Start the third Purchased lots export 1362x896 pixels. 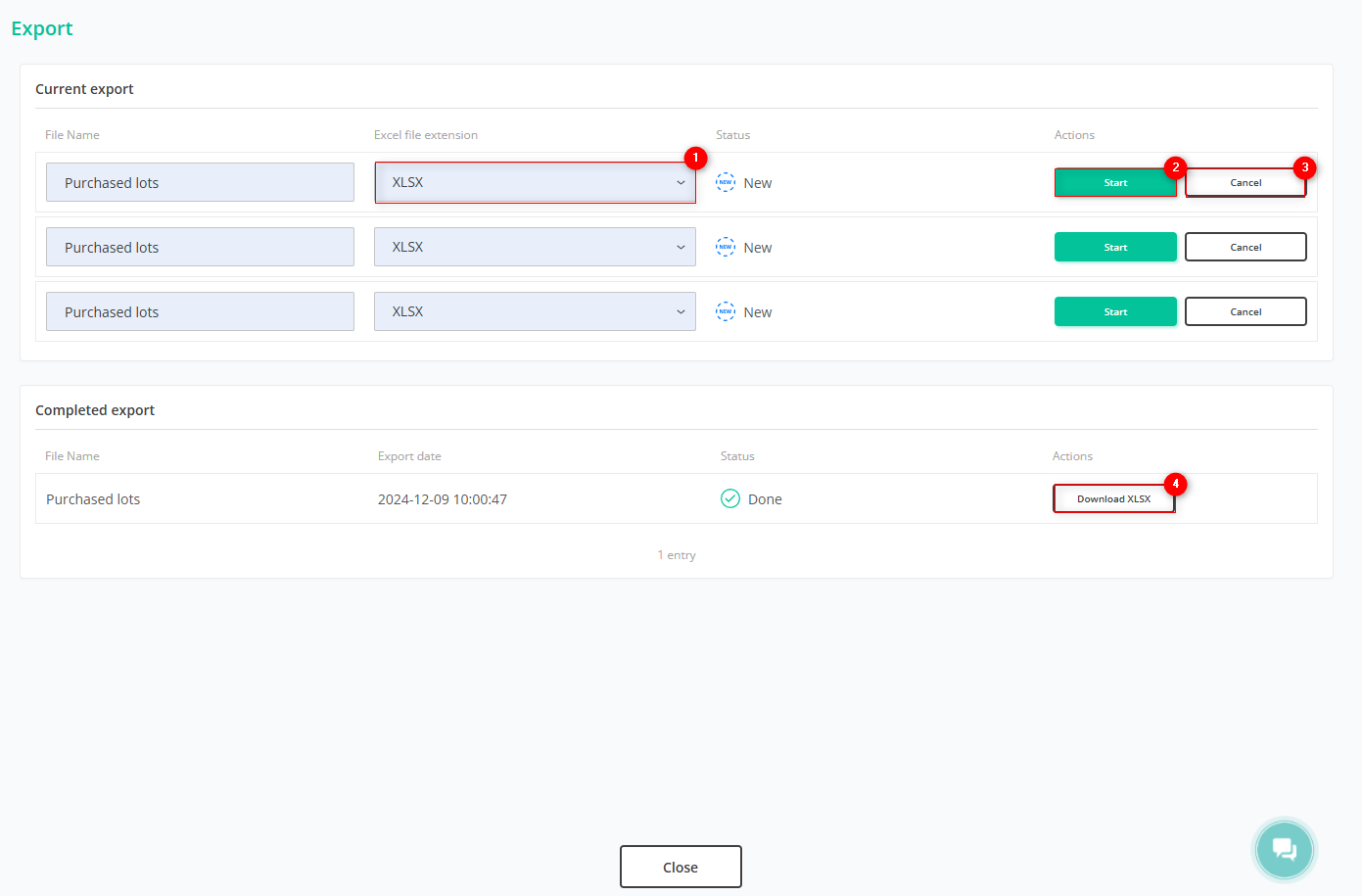tap(1114, 312)
